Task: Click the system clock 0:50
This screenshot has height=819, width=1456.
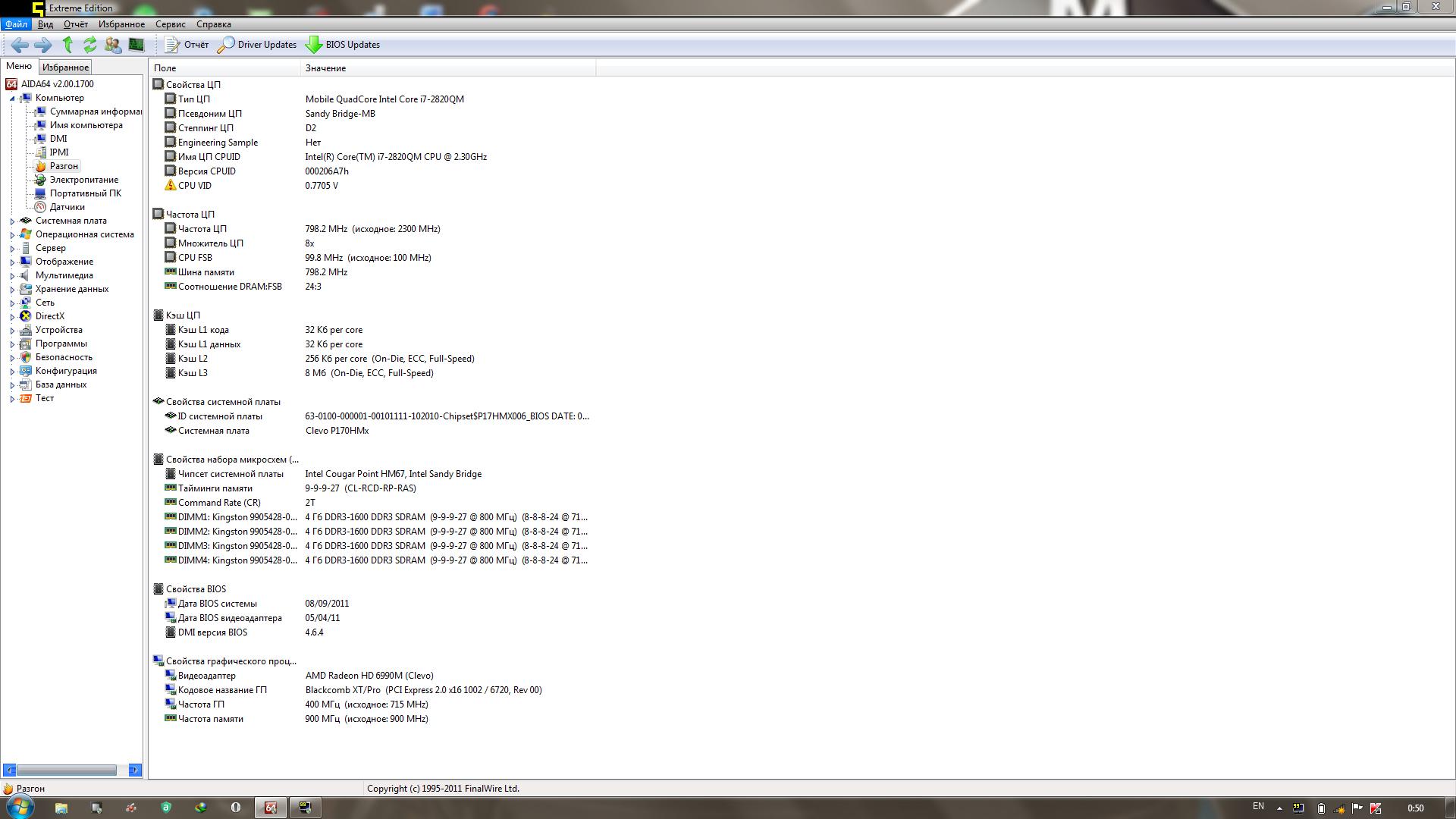Action: point(1415,808)
